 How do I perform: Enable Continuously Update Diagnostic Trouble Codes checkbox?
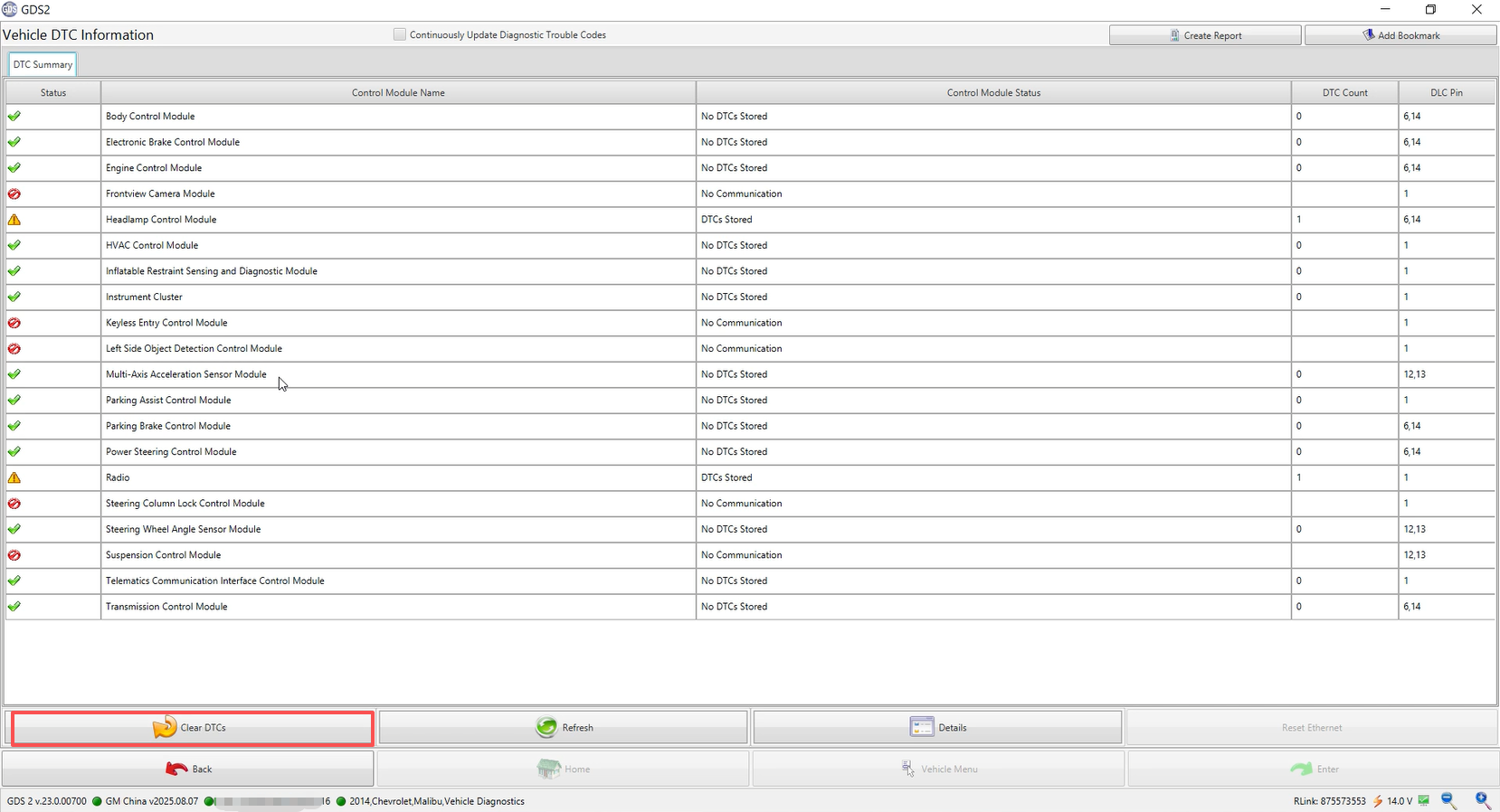[x=400, y=34]
